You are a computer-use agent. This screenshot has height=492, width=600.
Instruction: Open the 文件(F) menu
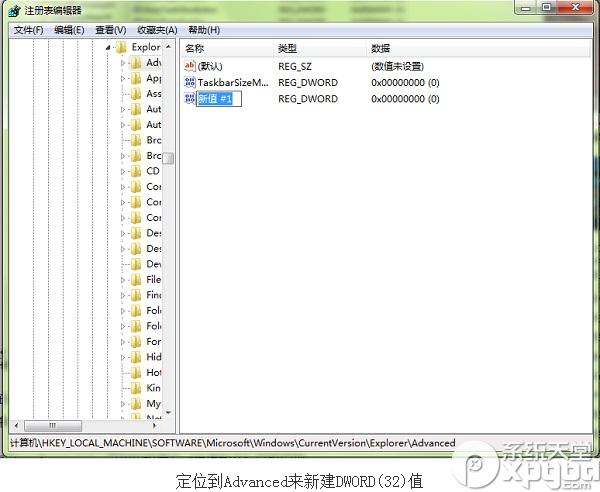coord(28,30)
